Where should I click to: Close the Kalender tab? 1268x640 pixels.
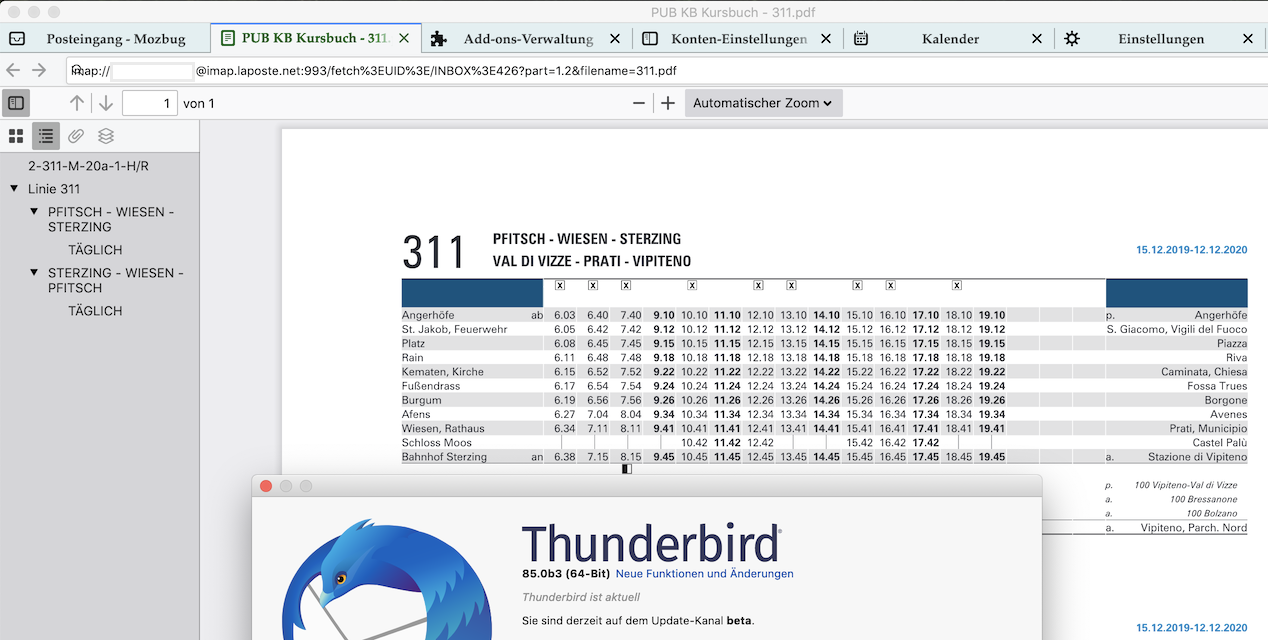(1037, 39)
